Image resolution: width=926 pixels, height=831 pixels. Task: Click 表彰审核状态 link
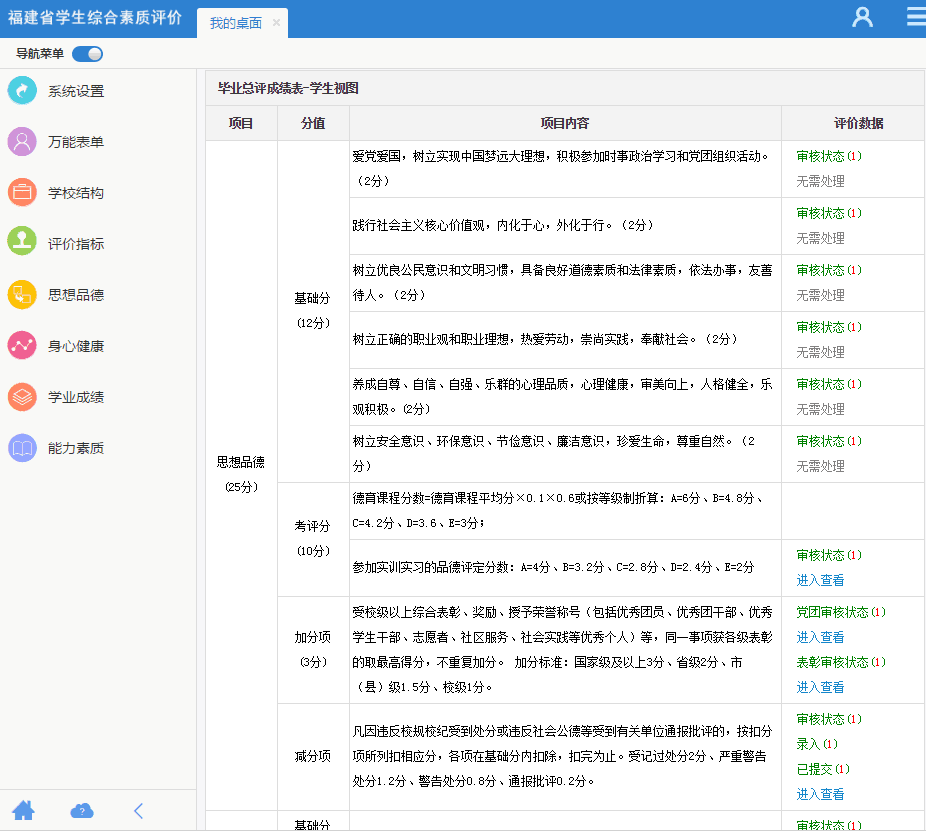[x=841, y=662]
